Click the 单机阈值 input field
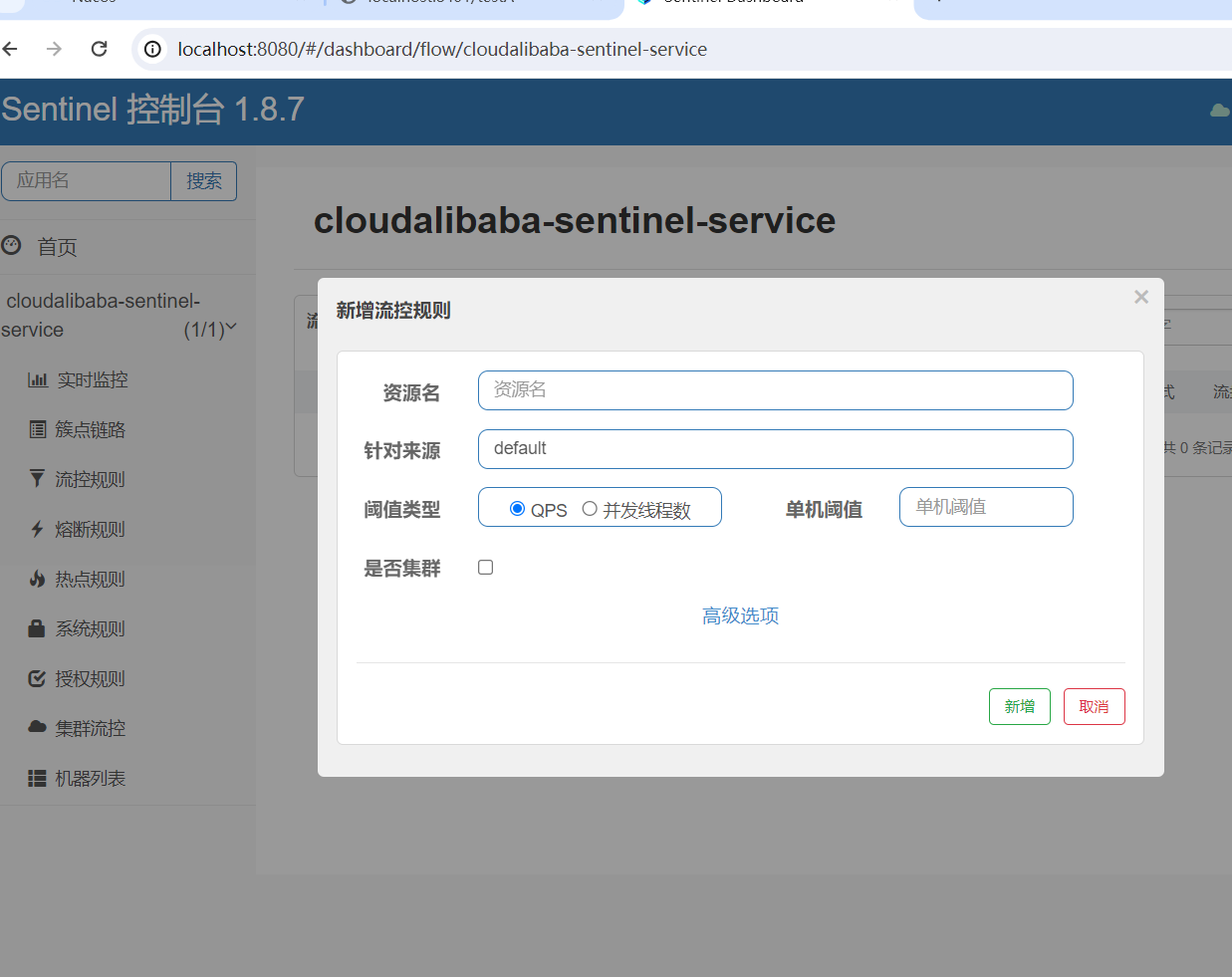The image size is (1232, 977). (986, 507)
